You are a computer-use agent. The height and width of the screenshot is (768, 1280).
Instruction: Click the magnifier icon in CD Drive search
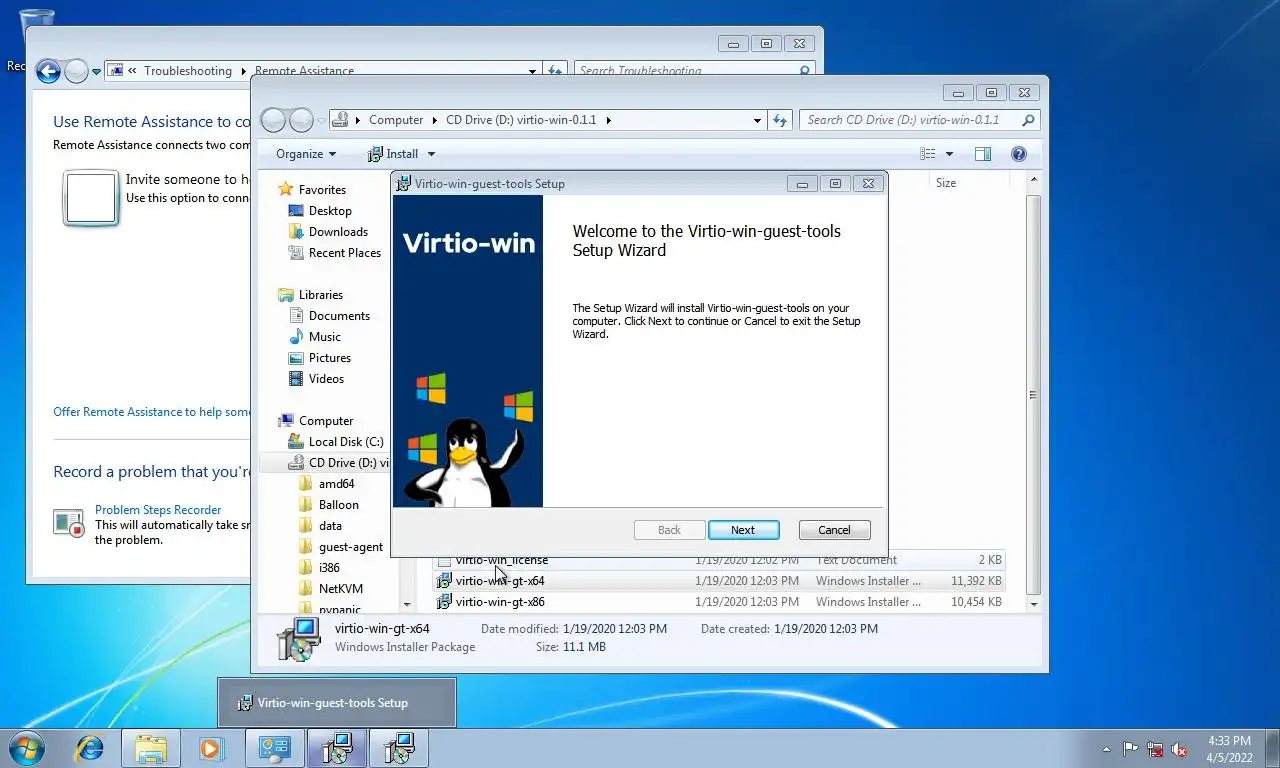tap(1028, 120)
